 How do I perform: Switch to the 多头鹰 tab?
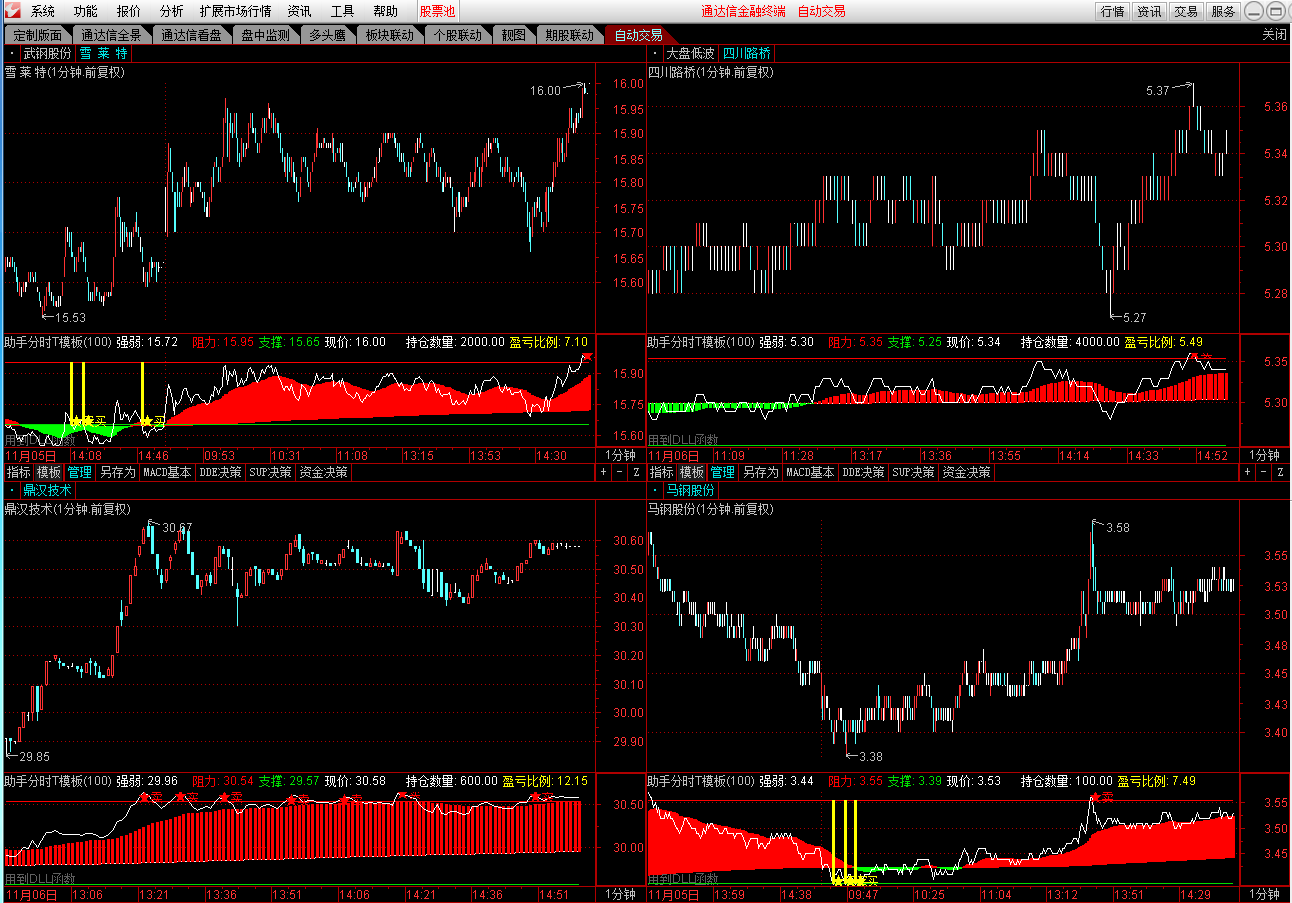326,35
